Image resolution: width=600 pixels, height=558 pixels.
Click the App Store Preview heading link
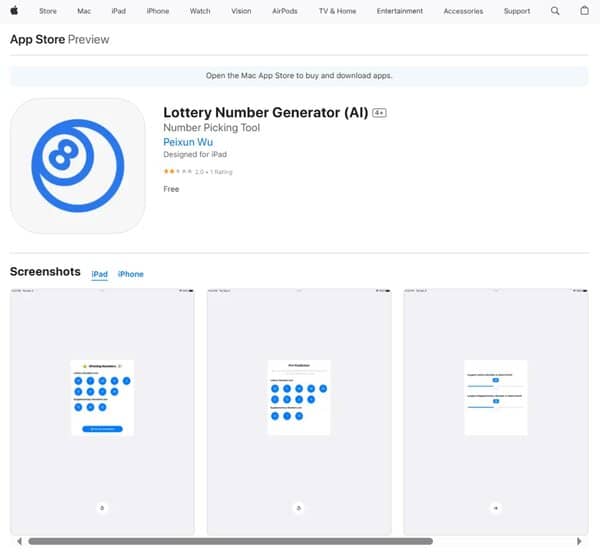60,39
